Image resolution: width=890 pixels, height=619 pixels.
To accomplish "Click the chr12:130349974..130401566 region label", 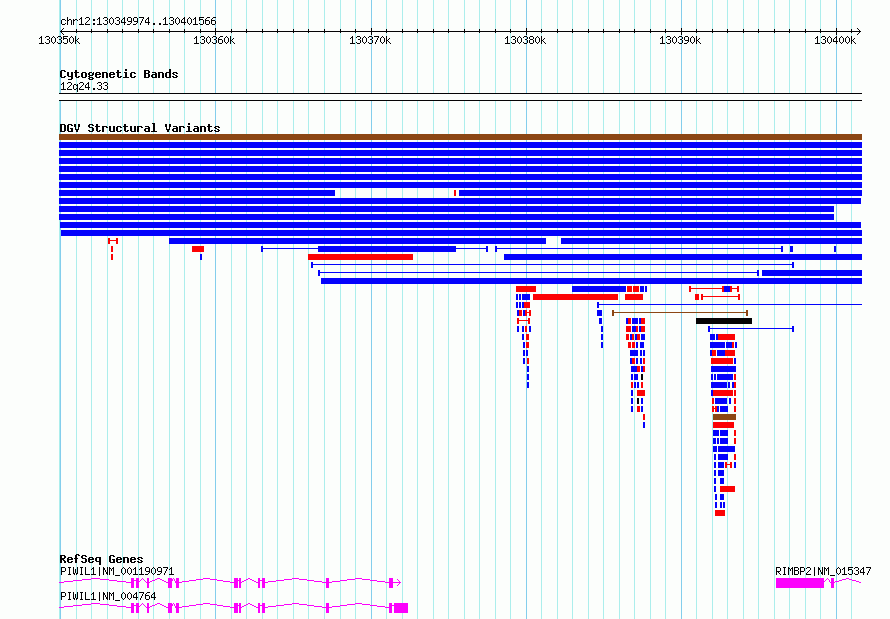I will pos(138,21).
